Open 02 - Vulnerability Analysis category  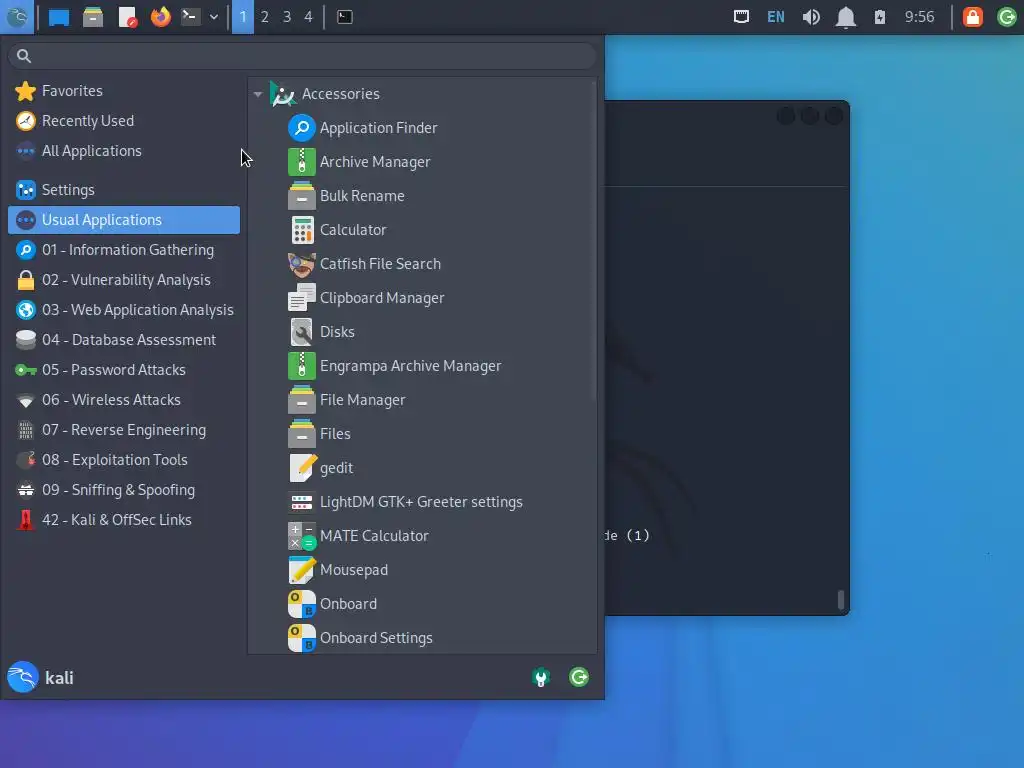click(124, 280)
